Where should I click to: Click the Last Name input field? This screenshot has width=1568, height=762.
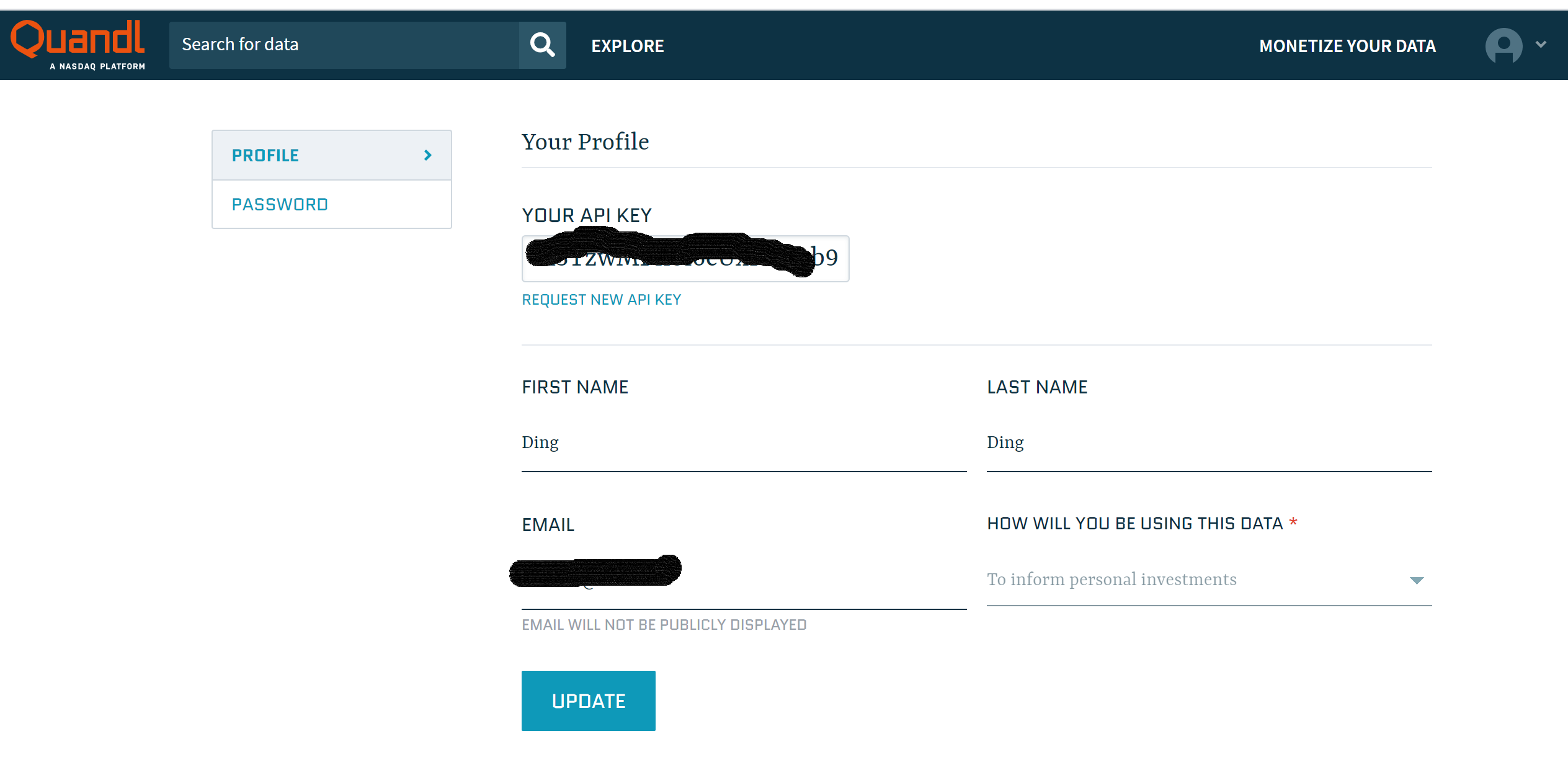coord(1208,442)
